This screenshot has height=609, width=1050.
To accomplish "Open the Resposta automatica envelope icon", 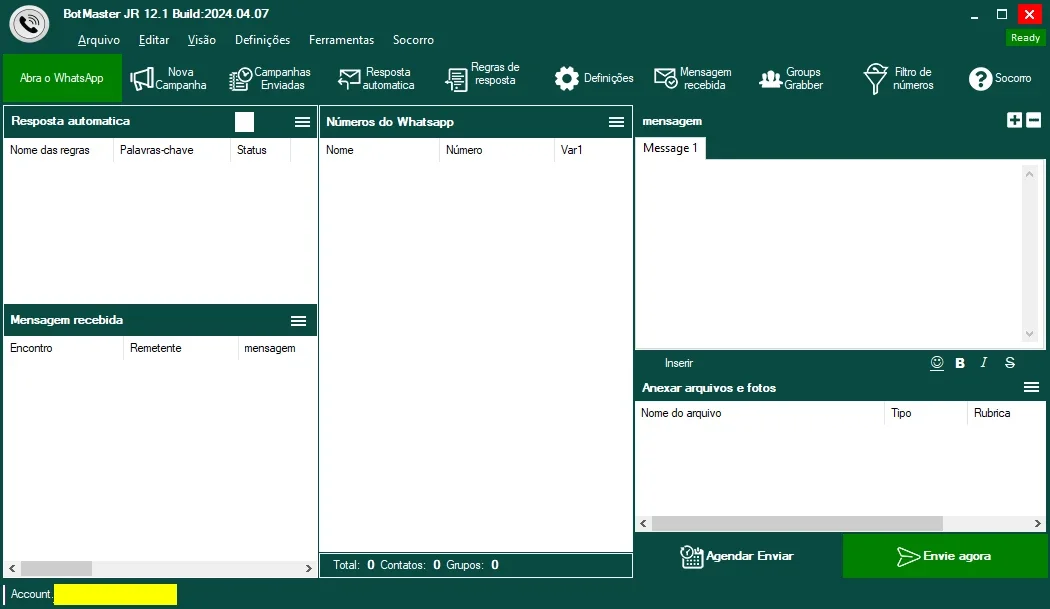I will click(x=349, y=78).
